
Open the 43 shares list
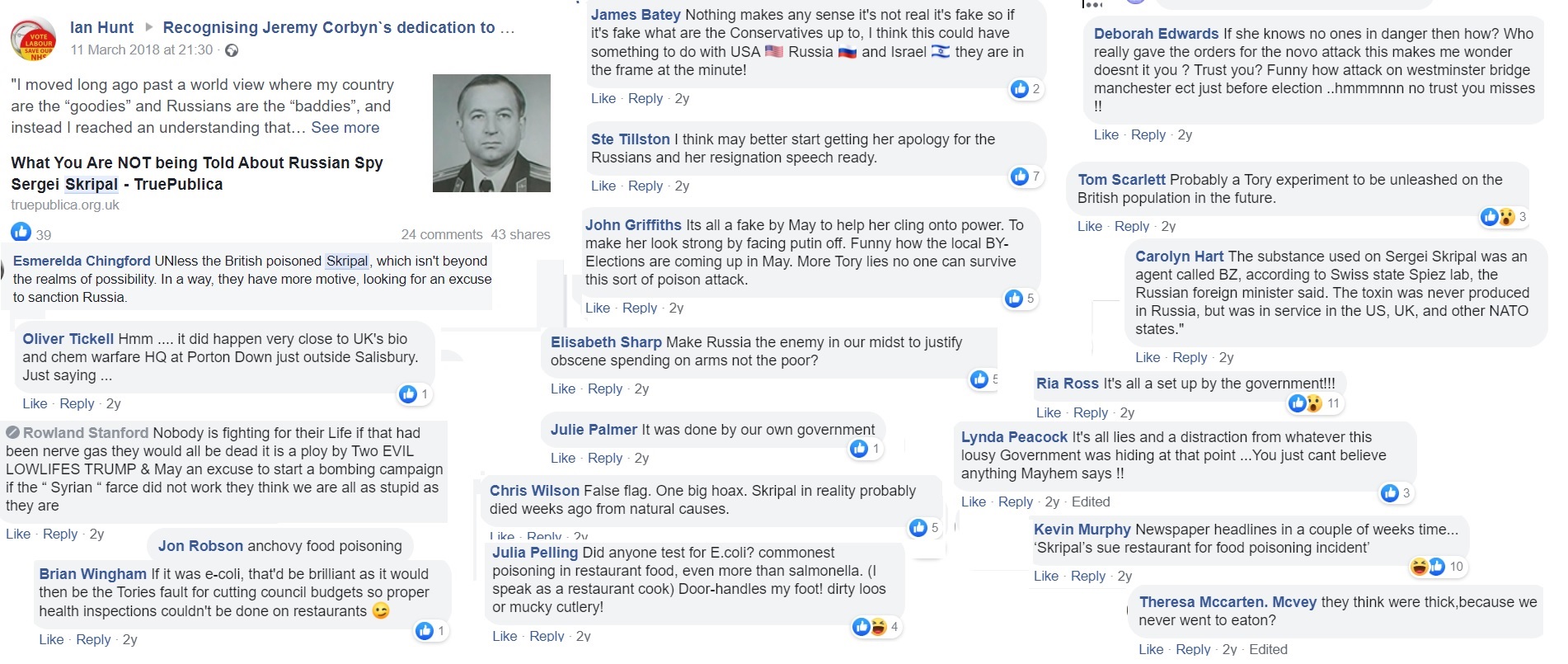click(x=520, y=234)
